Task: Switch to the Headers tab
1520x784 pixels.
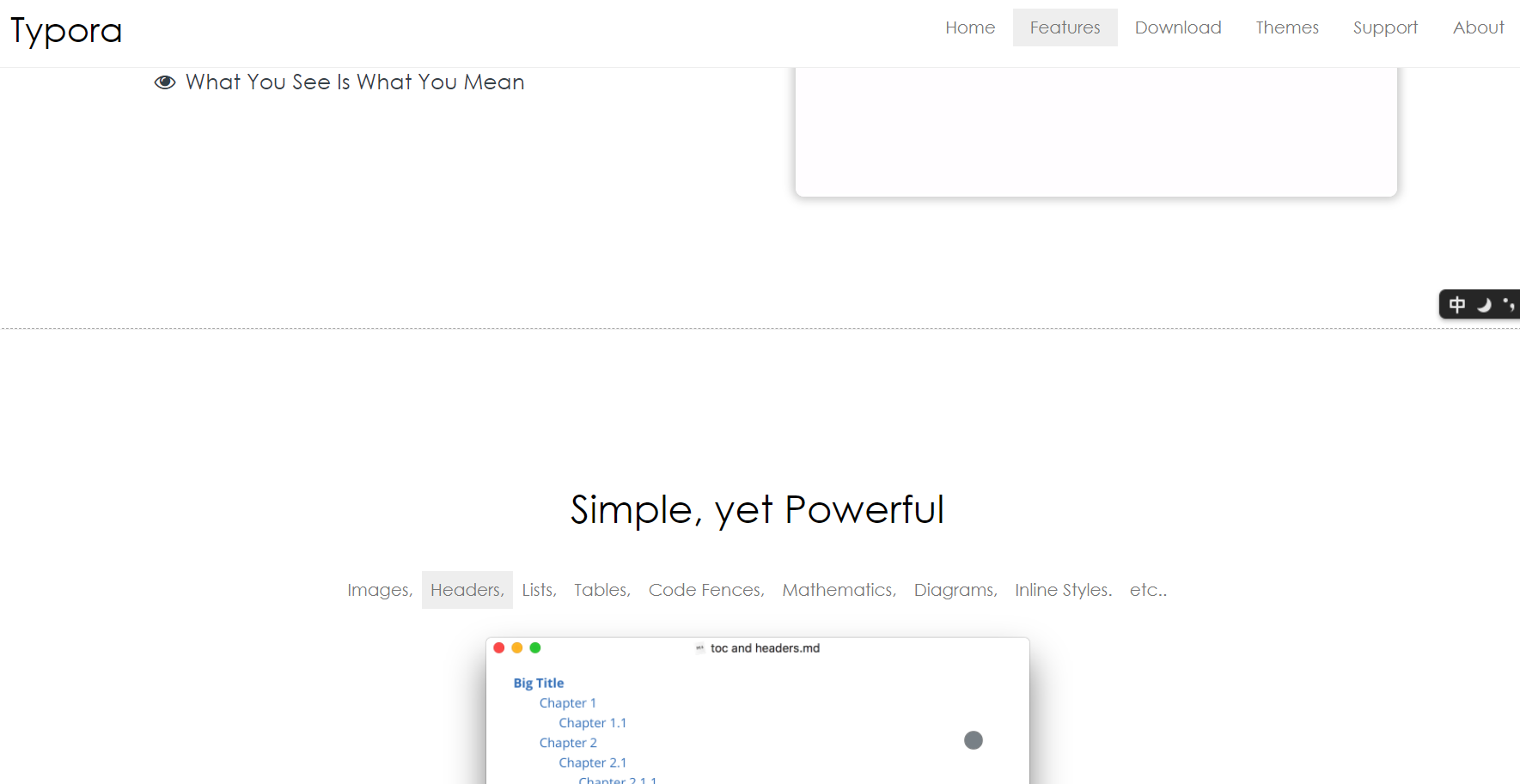Action: 467,590
